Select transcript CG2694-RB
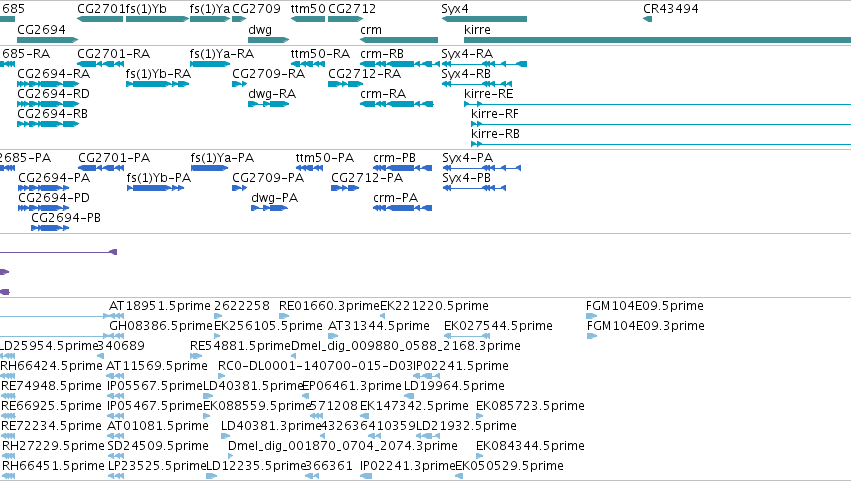 [x=48, y=124]
